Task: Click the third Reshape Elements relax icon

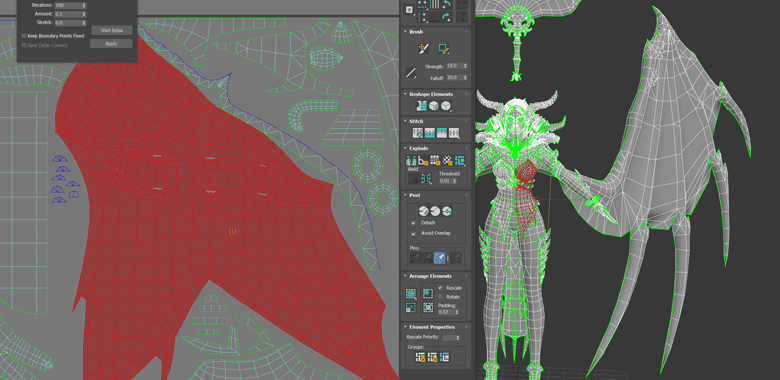Action: coord(446,105)
